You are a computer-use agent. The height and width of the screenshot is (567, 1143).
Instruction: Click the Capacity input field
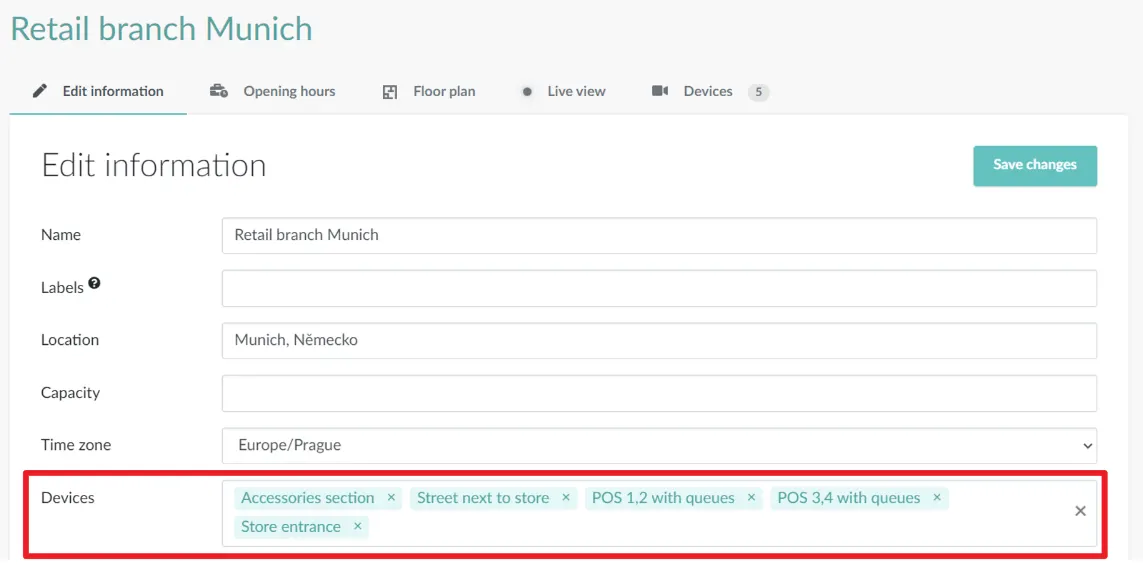click(659, 393)
